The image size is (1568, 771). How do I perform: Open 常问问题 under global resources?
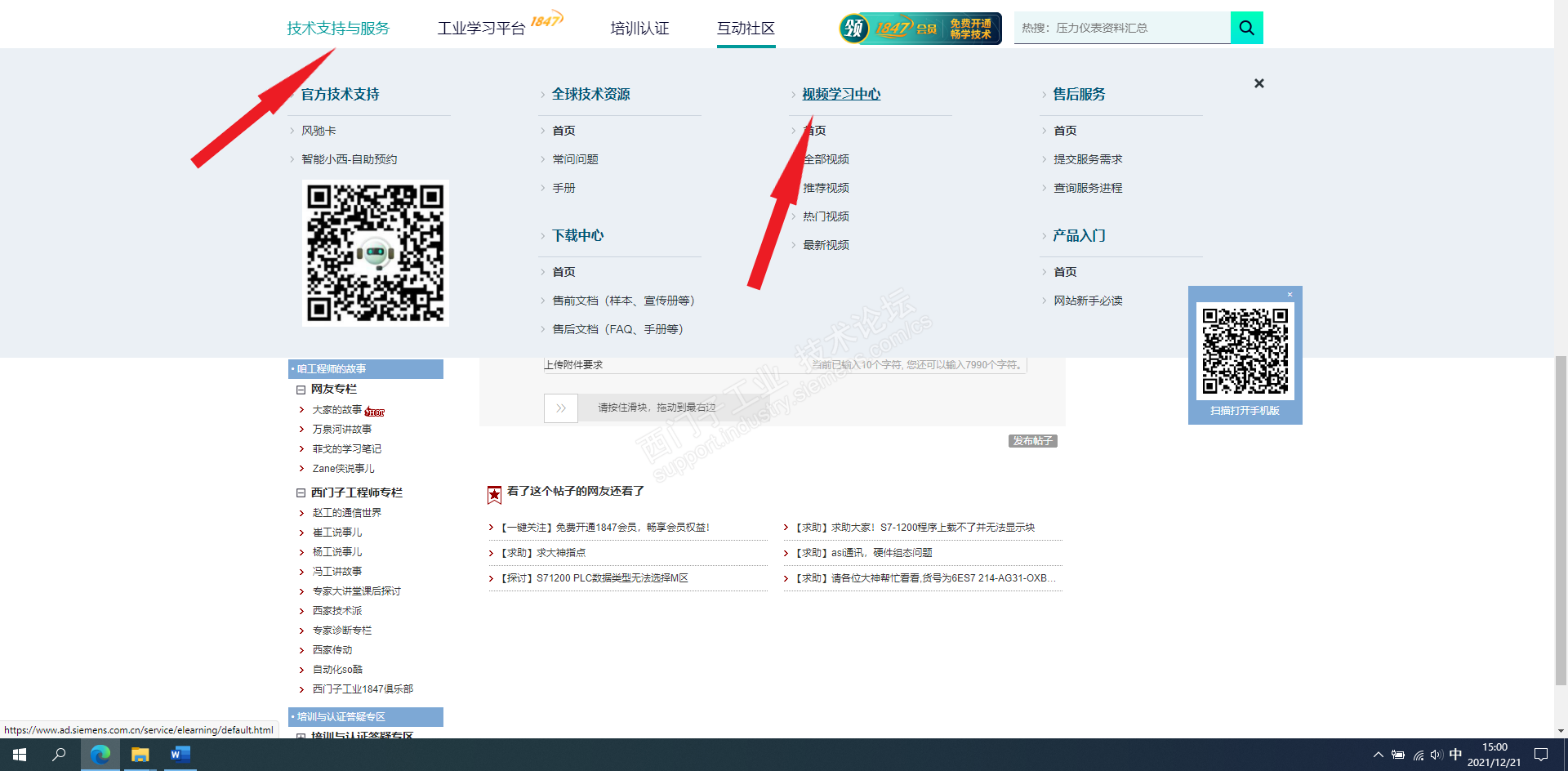pos(575,159)
